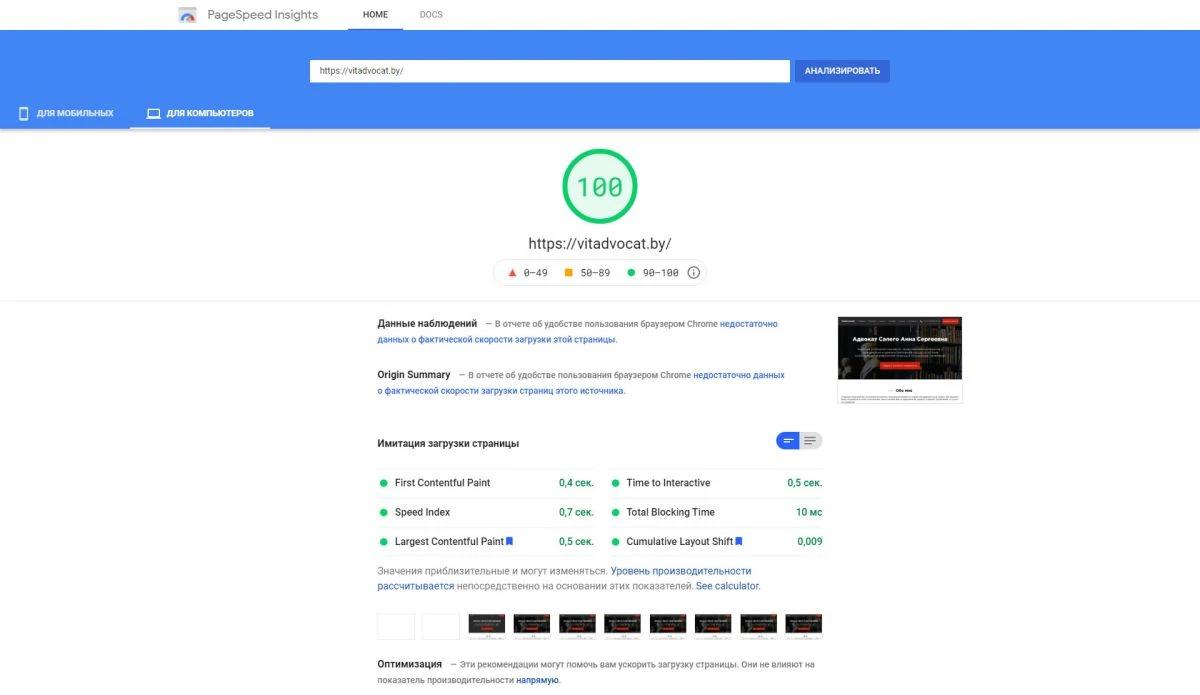The height and width of the screenshot is (695, 1200).
Task: Click the Speed Index value 0,7 сек.
Action: (576, 513)
